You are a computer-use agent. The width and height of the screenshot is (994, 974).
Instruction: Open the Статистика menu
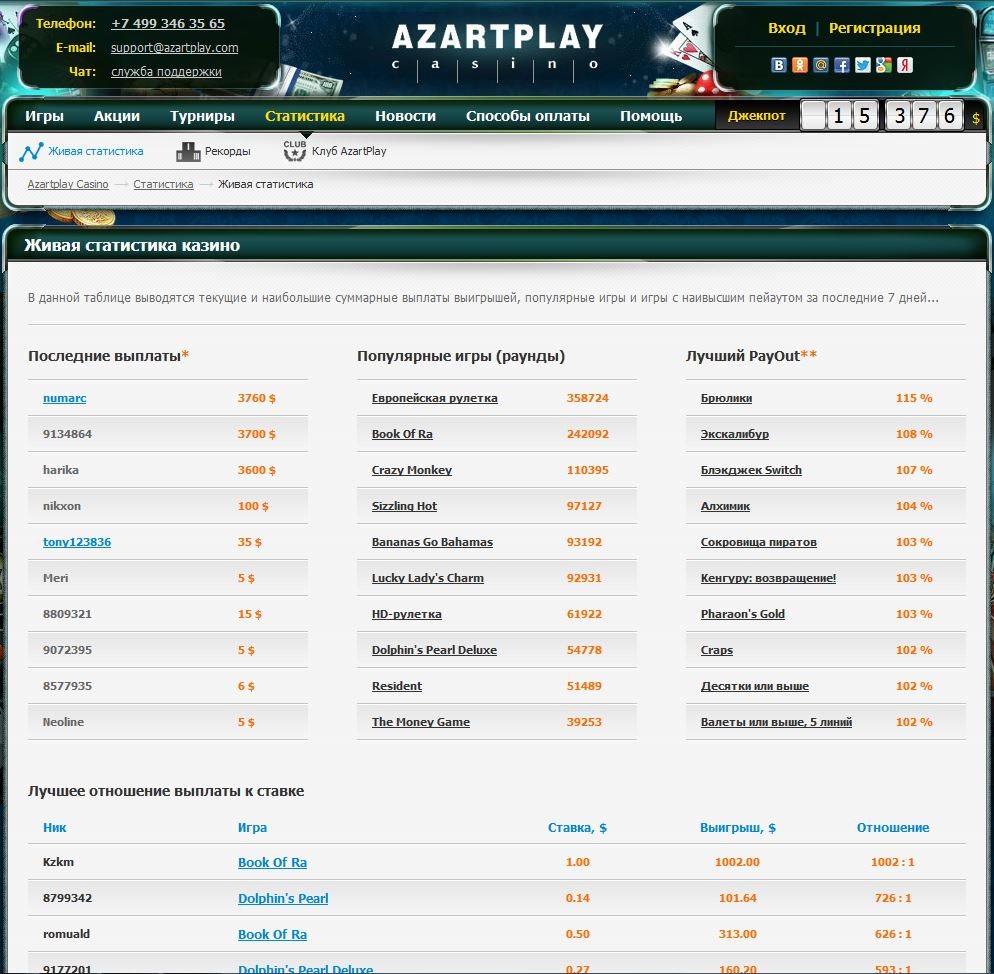click(305, 116)
